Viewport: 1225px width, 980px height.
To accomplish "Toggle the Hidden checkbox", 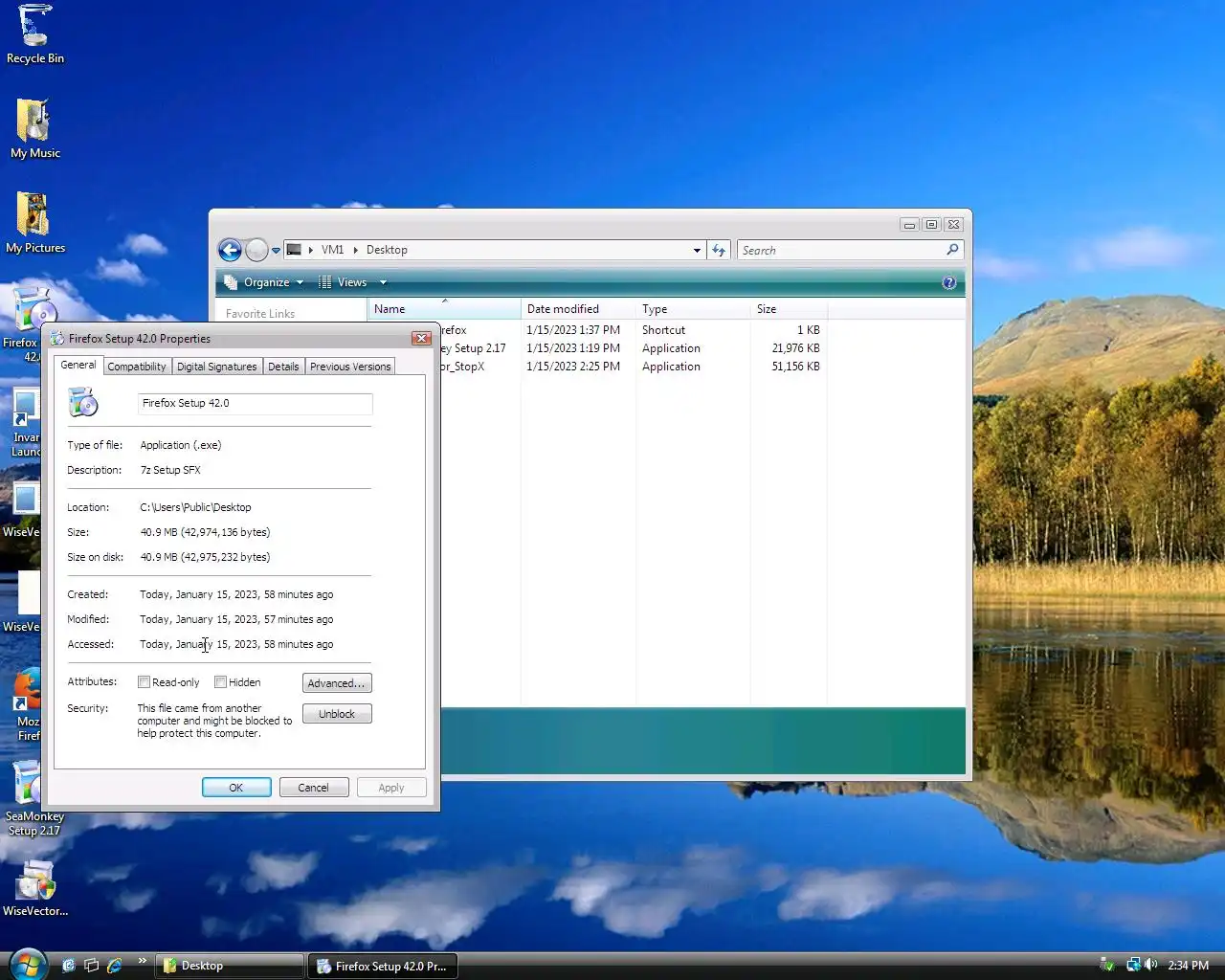I will tap(220, 682).
